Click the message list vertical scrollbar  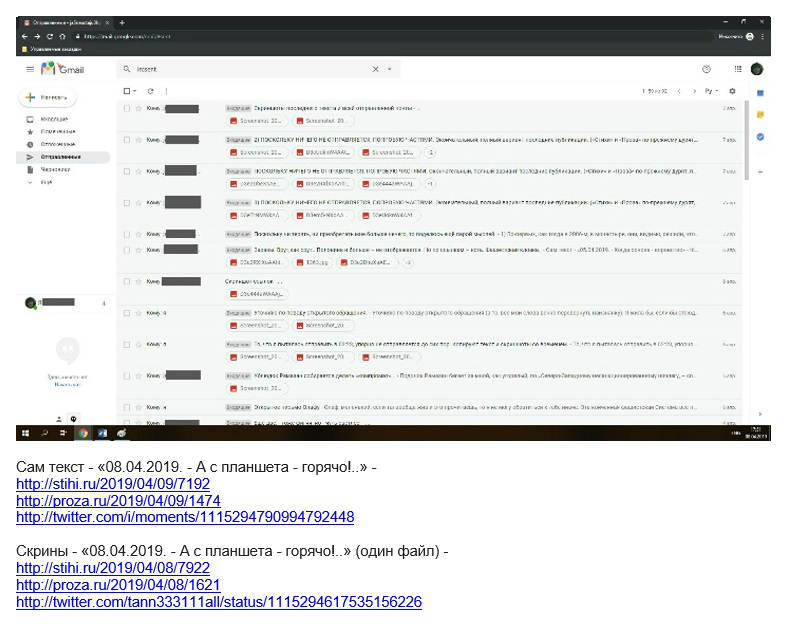(747, 141)
